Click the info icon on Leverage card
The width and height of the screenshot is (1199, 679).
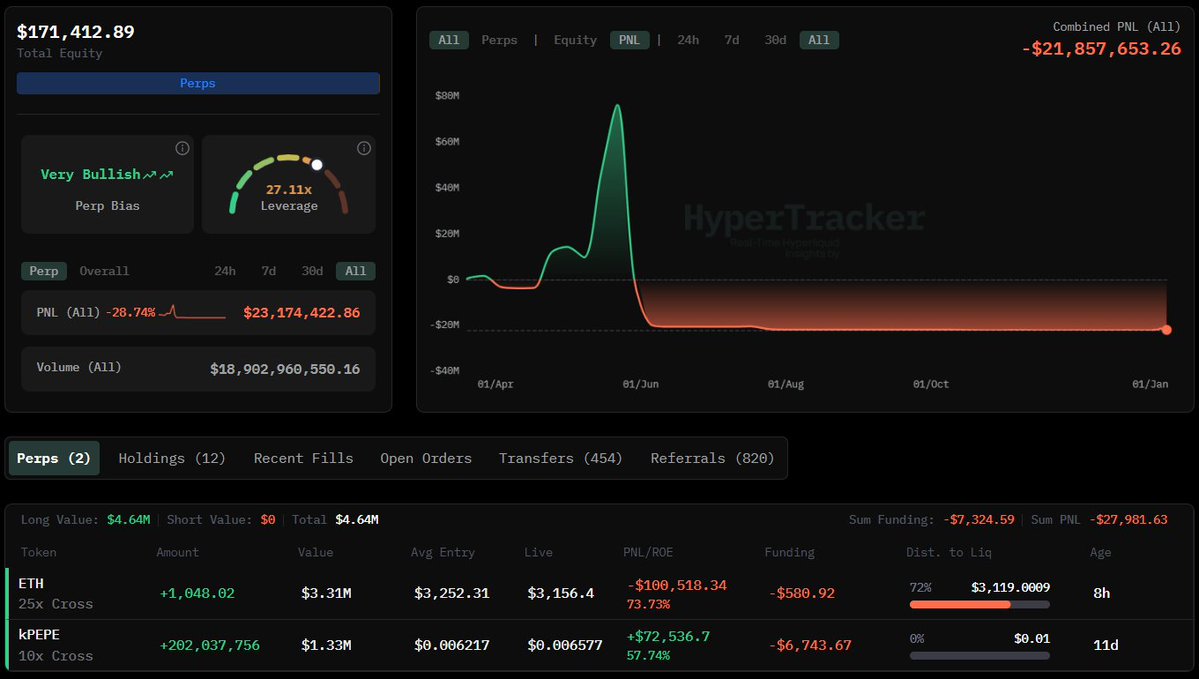coord(364,148)
